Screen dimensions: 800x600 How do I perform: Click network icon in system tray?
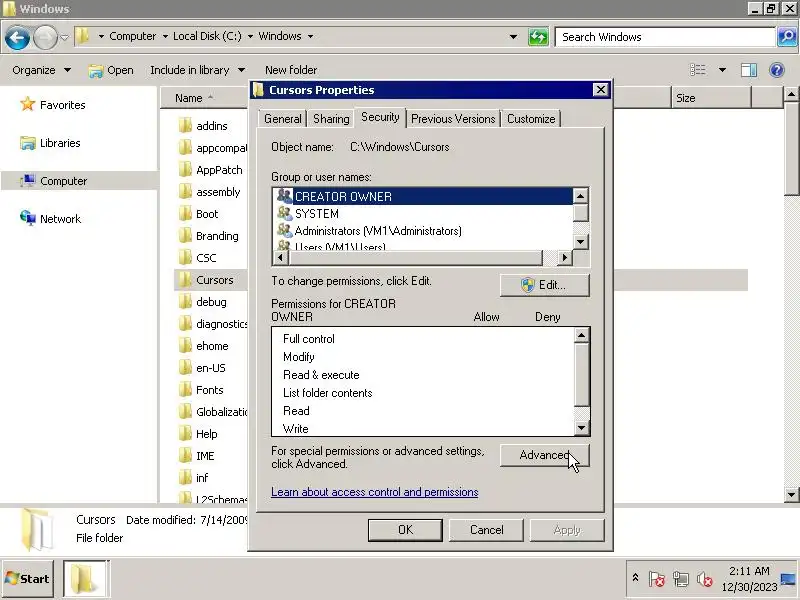point(681,579)
